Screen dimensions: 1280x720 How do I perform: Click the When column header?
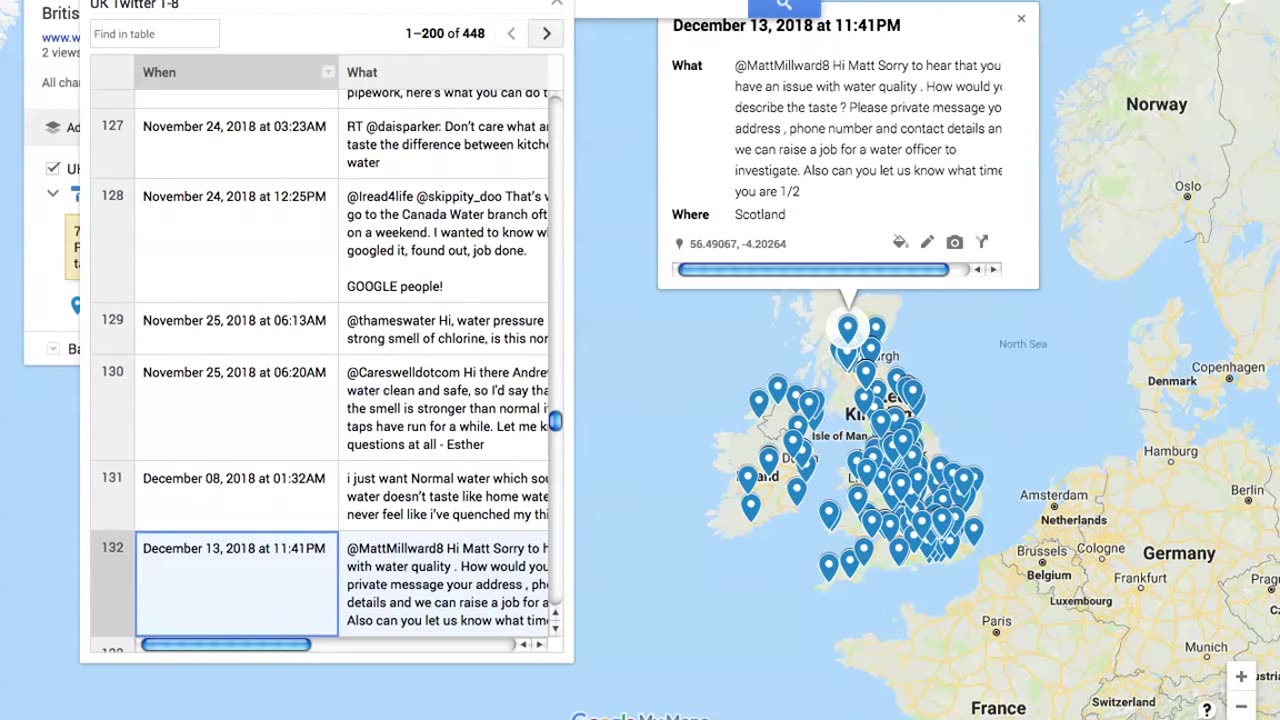click(x=236, y=72)
